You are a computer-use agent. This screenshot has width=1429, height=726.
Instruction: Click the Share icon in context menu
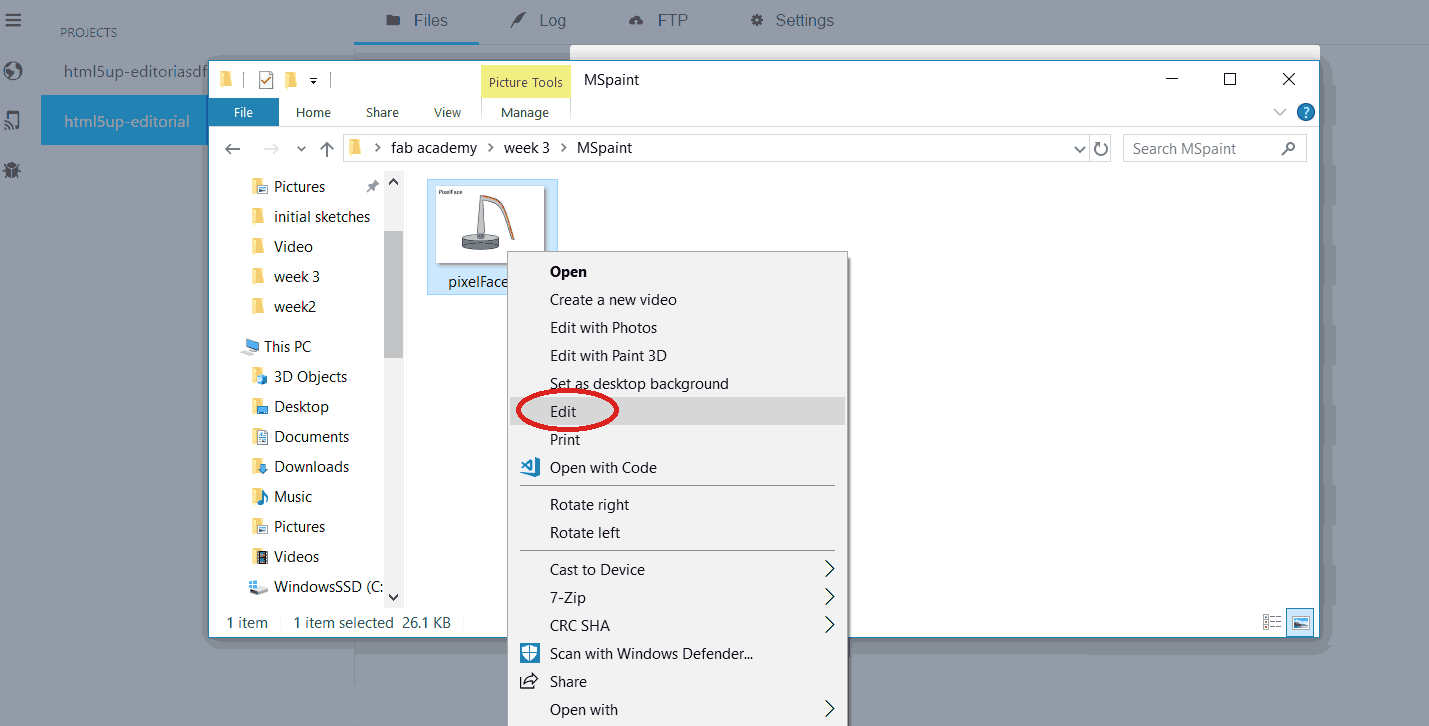530,682
